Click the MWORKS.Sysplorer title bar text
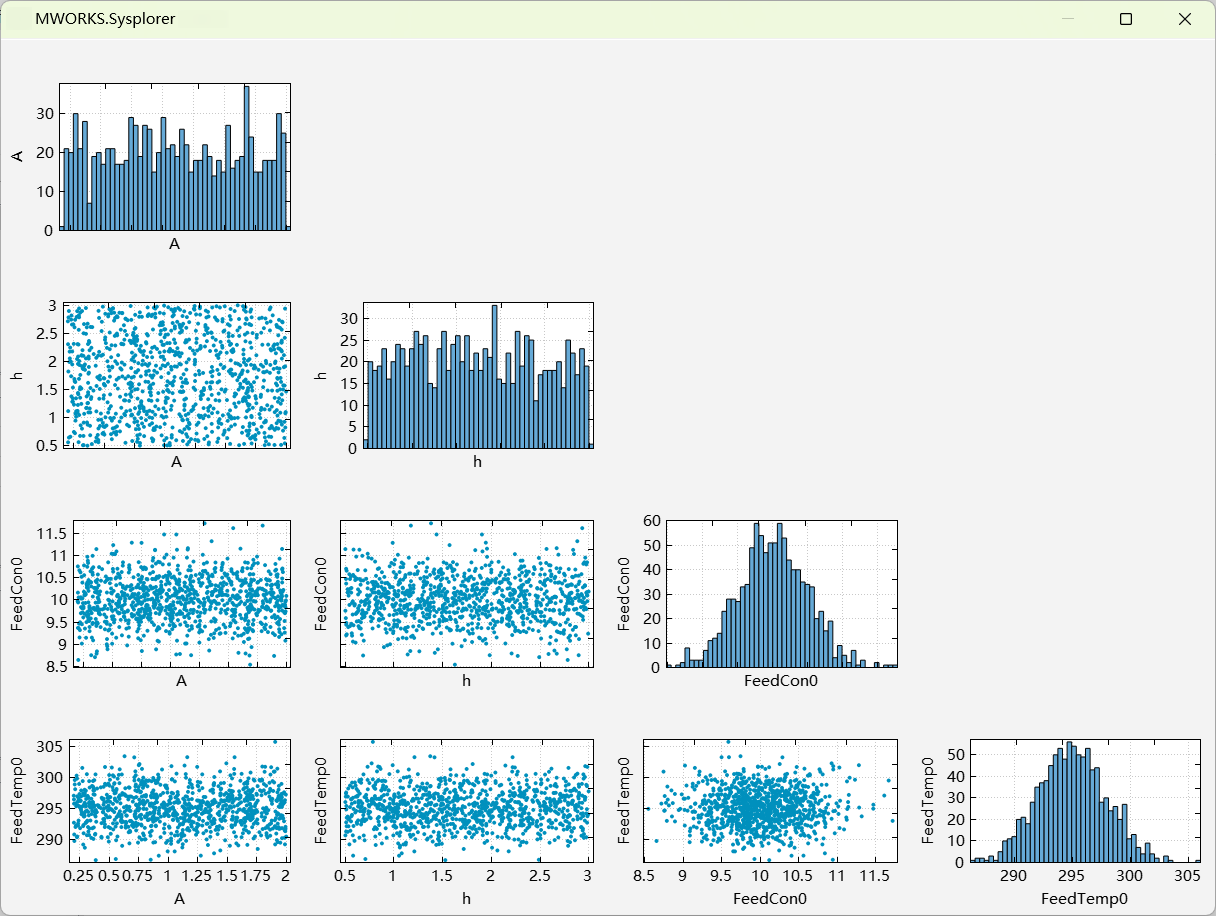This screenshot has width=1216, height=916. pos(105,19)
